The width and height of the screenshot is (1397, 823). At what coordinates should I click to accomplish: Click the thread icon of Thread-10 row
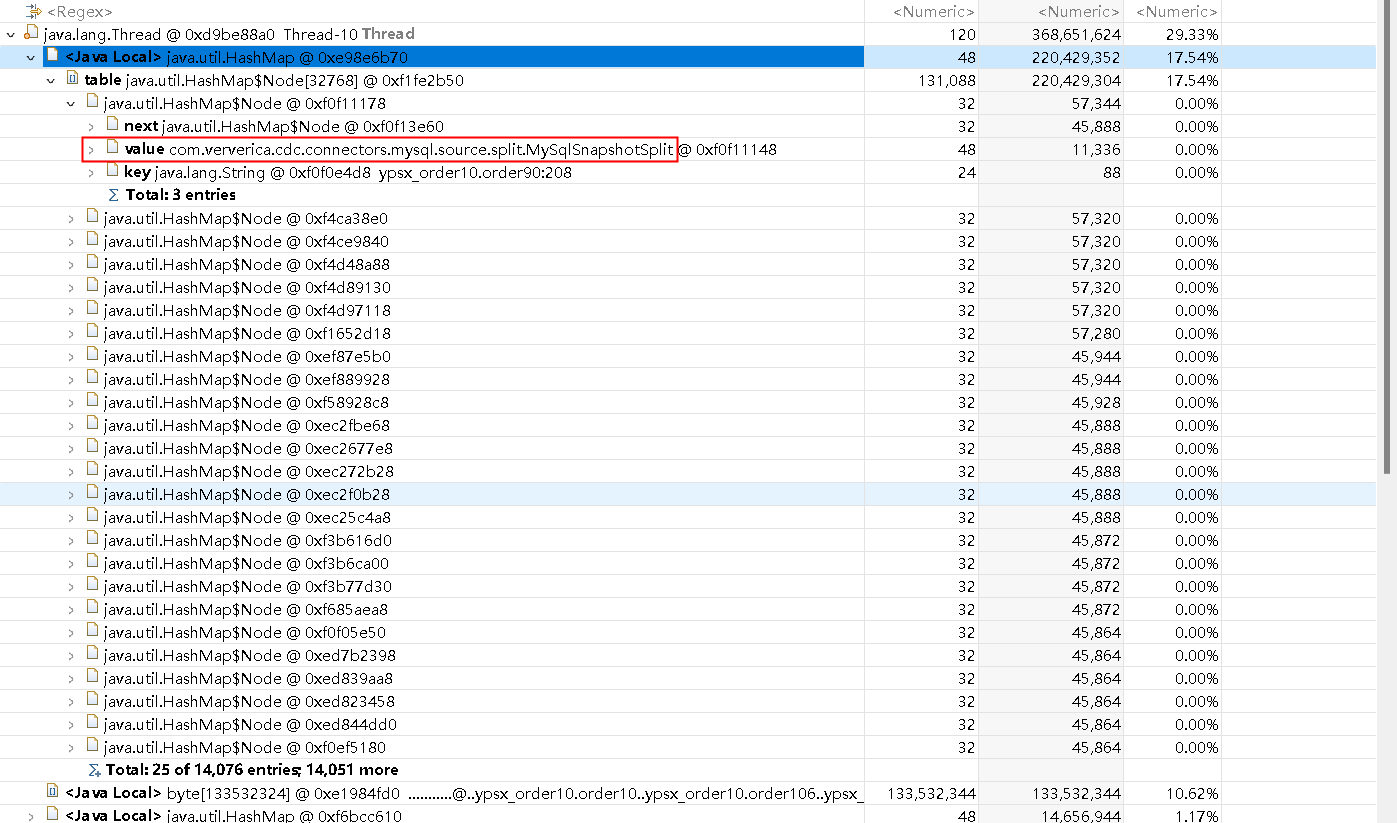coord(31,34)
